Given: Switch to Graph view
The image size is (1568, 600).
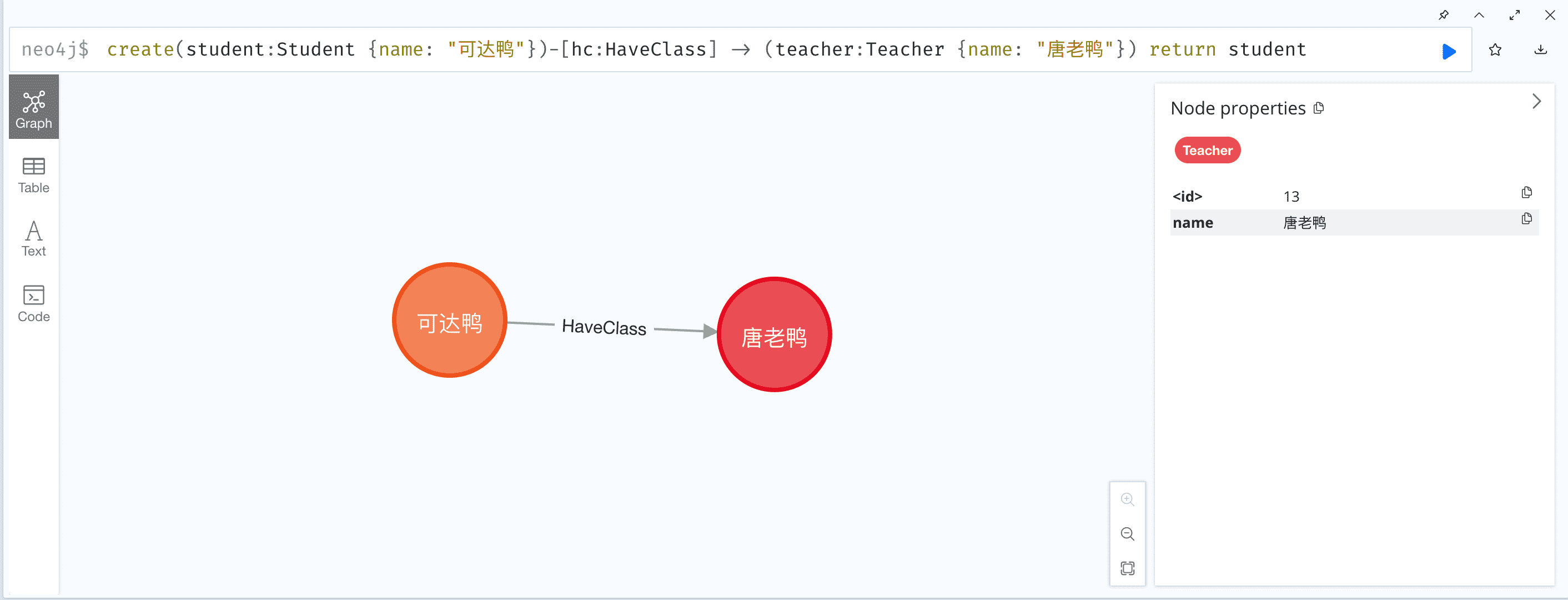Looking at the screenshot, I should coord(33,108).
